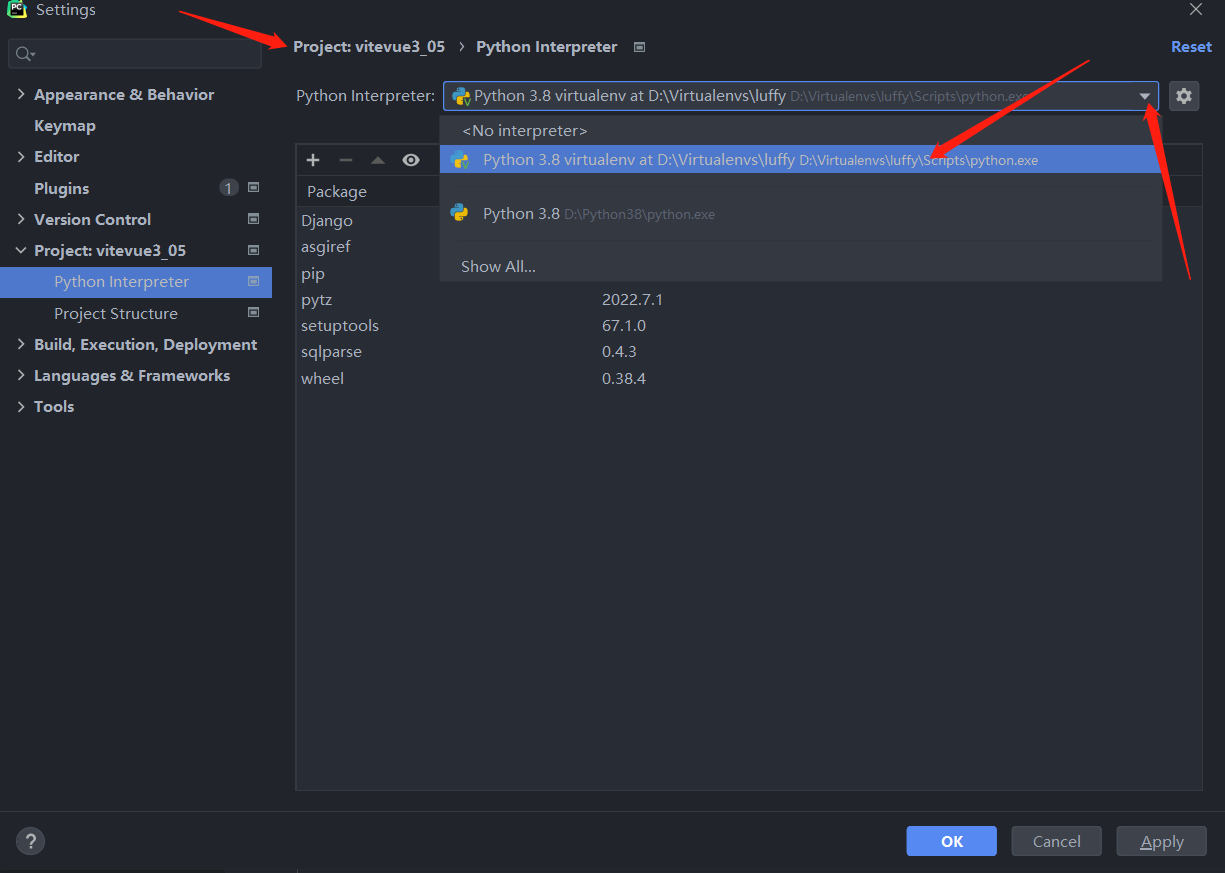Select the Python Interpreter item in the sidebar

(x=136, y=282)
